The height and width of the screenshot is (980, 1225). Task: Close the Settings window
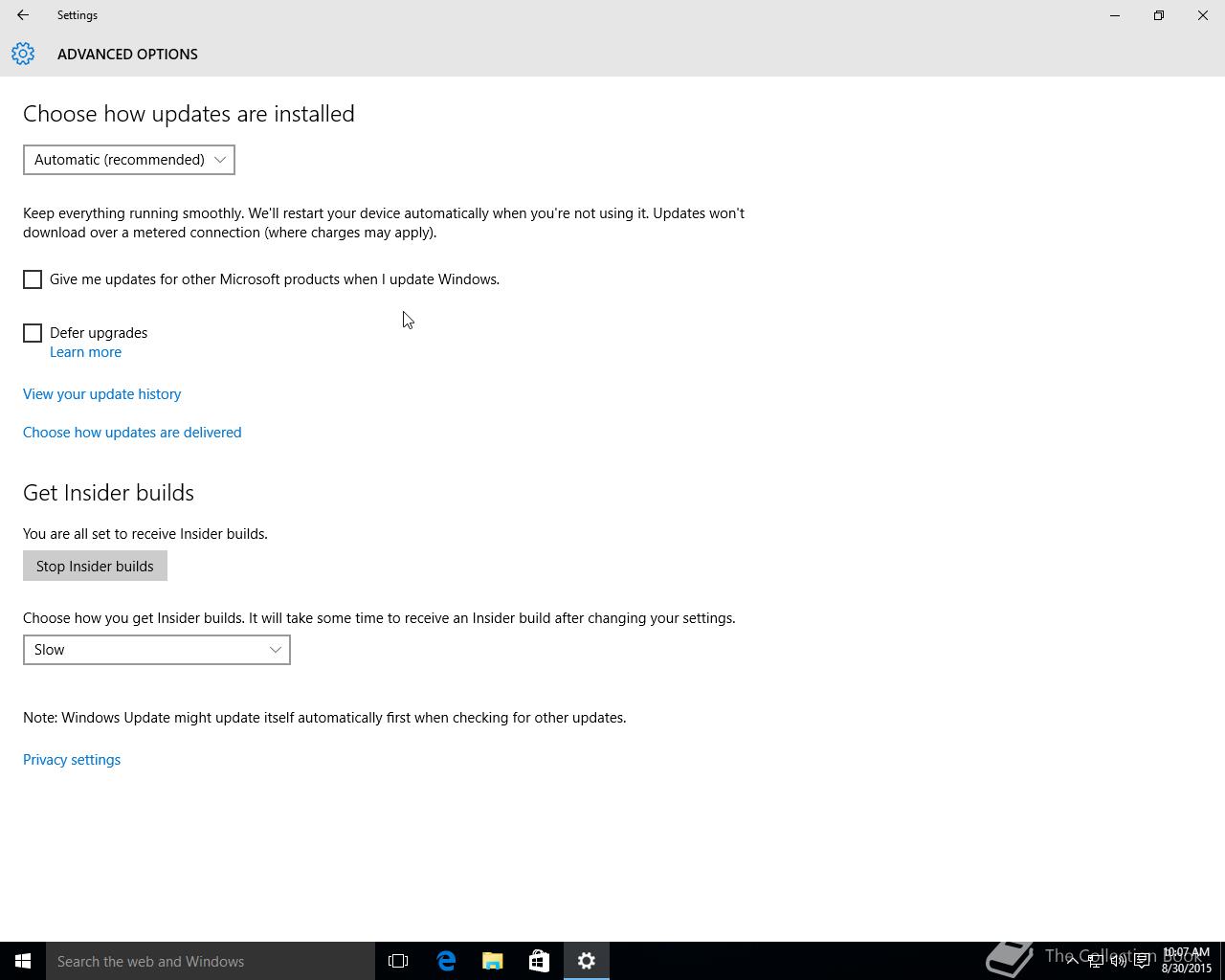point(1203,15)
